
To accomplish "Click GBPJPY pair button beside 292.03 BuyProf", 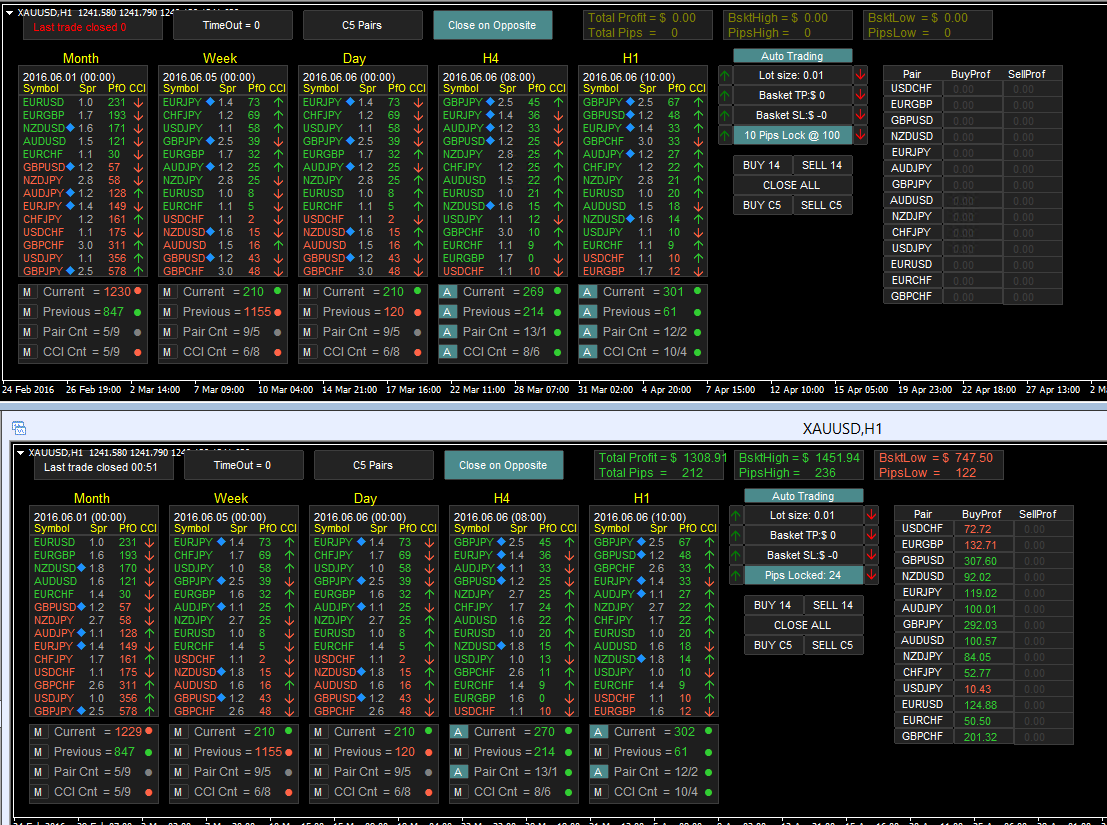I will pos(923,625).
